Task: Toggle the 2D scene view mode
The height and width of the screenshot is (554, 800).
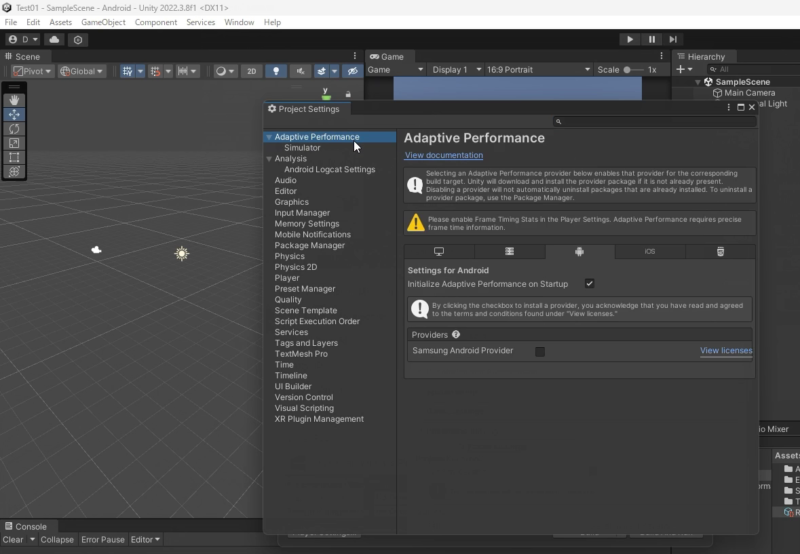Action: (252, 71)
